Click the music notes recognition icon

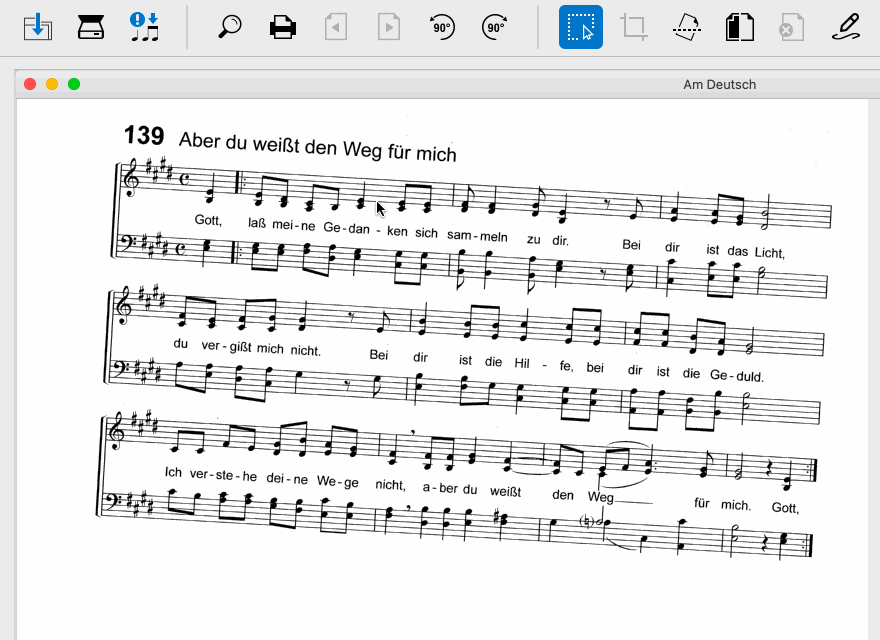144,27
